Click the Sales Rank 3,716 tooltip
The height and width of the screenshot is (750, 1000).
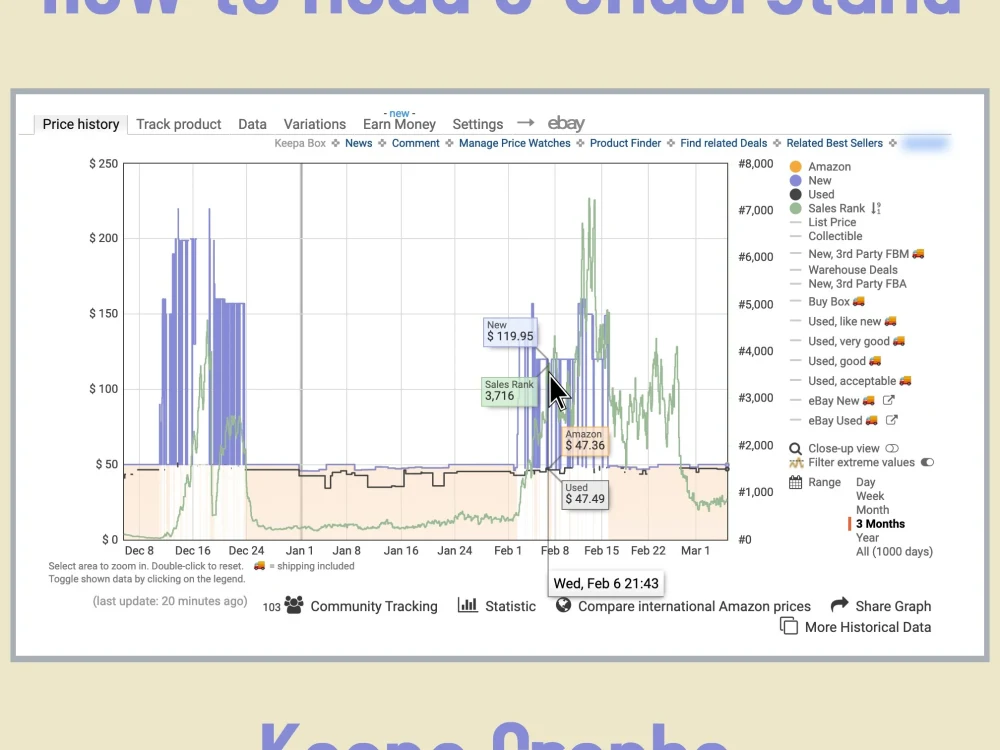click(x=508, y=391)
